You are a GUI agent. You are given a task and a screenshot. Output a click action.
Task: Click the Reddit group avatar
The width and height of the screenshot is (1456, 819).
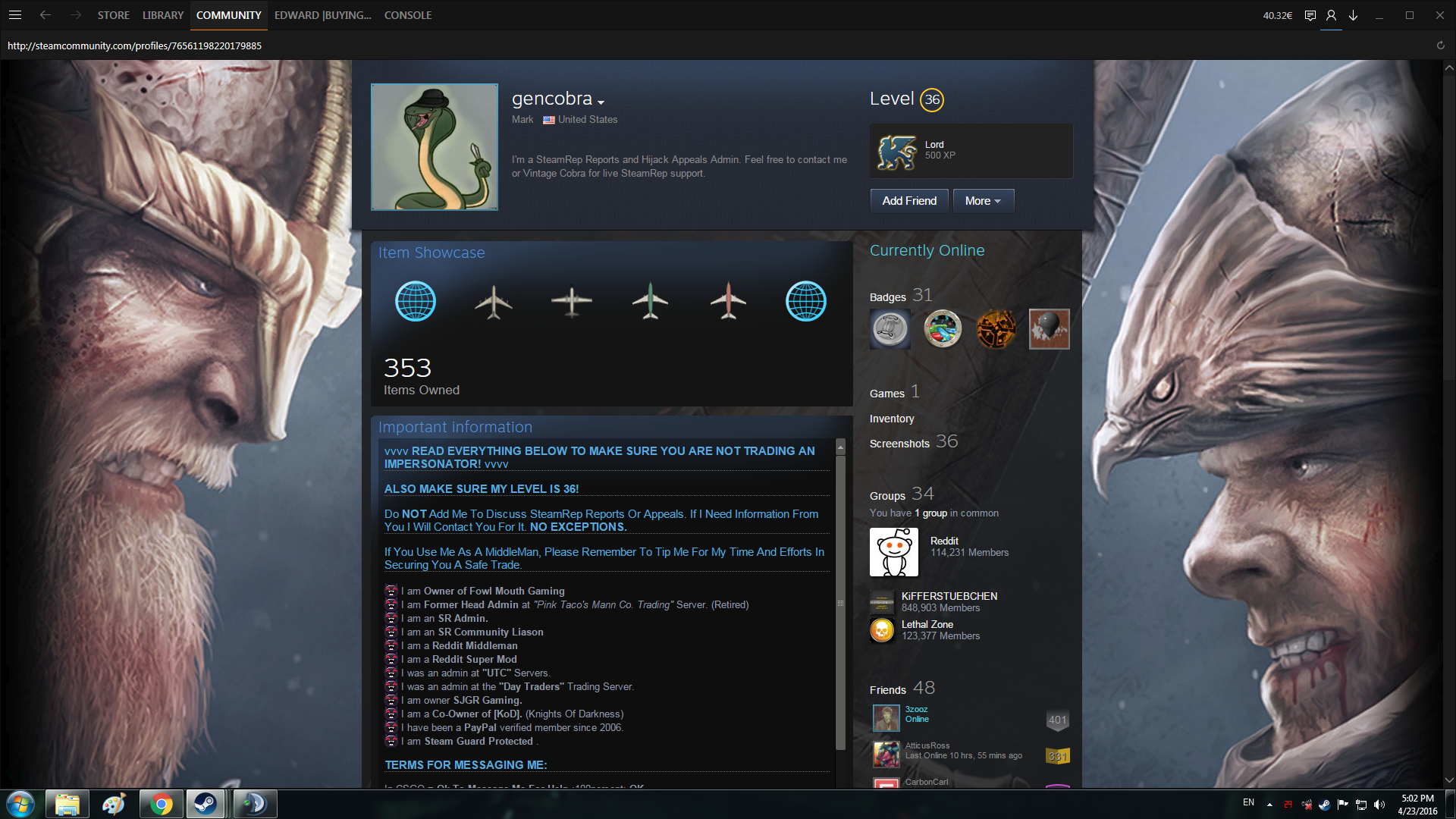click(x=894, y=553)
